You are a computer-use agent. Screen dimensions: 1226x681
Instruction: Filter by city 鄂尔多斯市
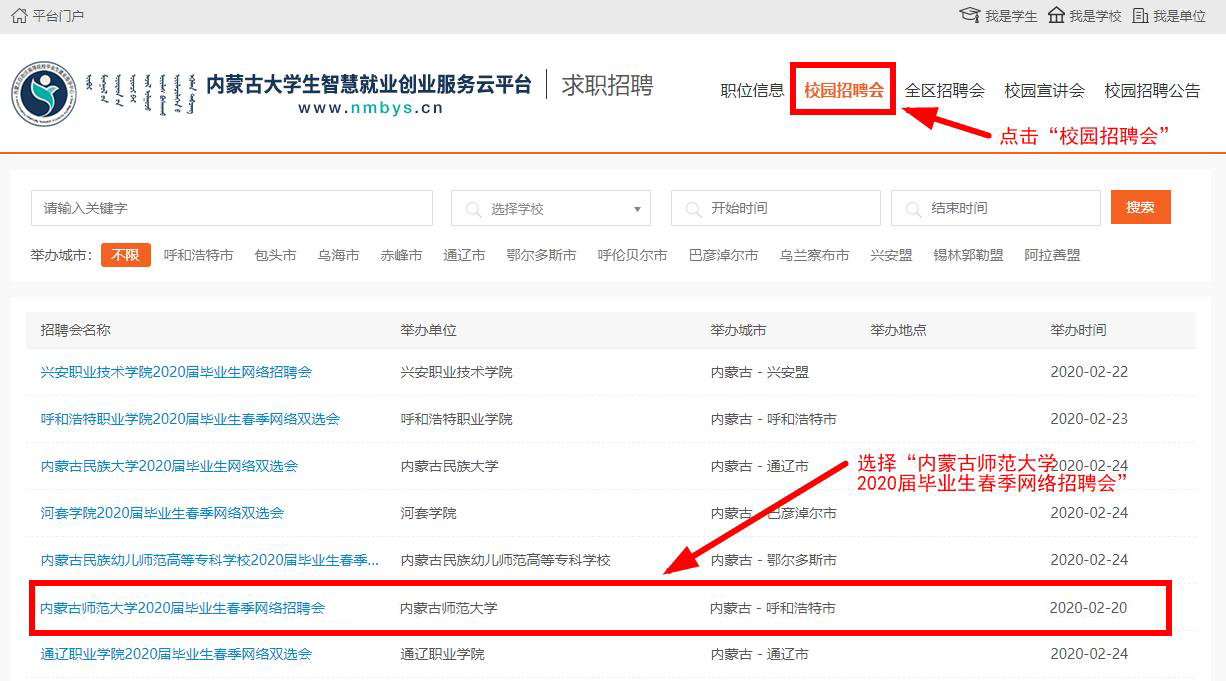coord(541,255)
